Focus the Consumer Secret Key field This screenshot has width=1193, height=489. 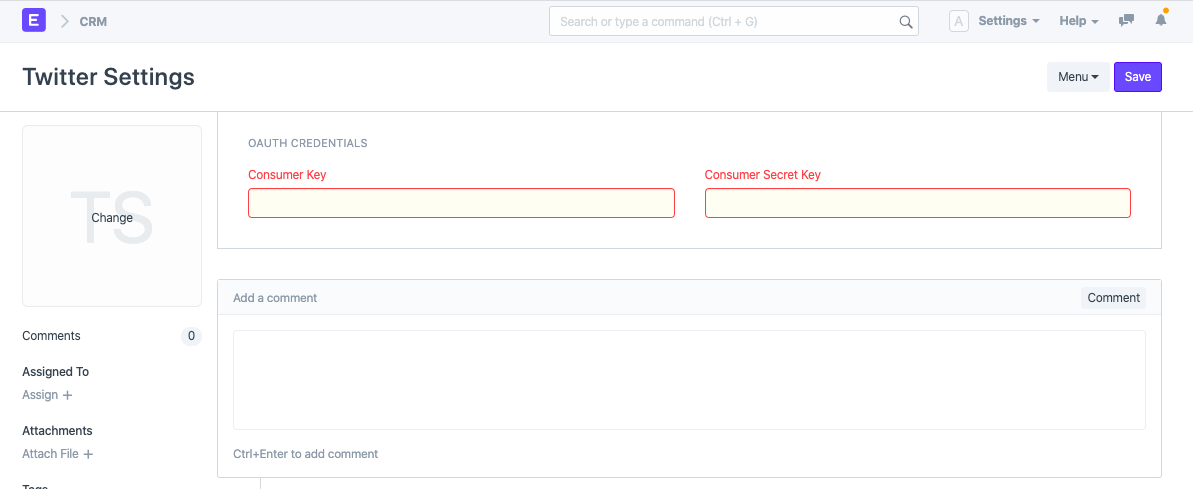[917, 203]
